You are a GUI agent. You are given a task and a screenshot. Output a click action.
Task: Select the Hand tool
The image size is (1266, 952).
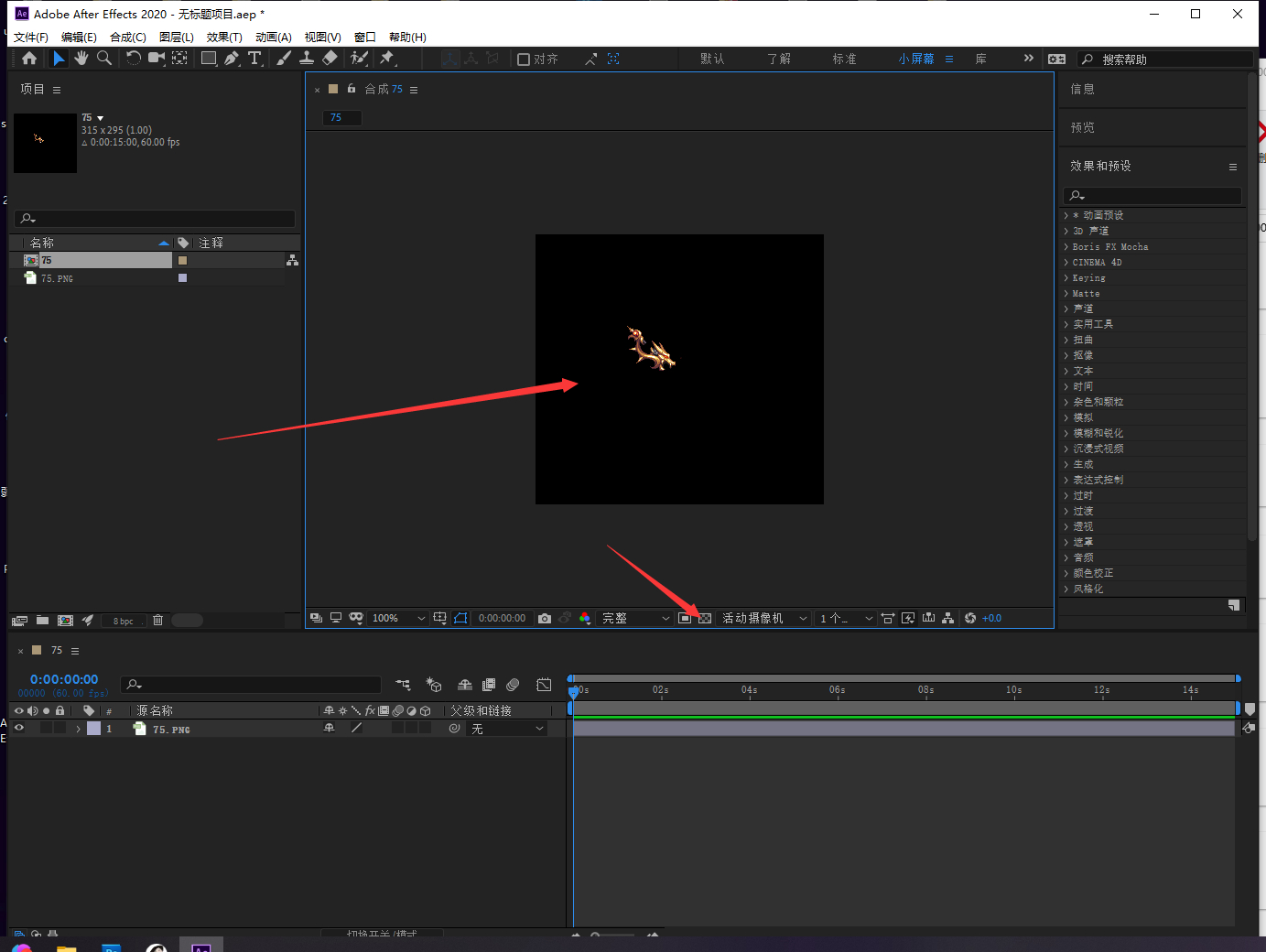pyautogui.click(x=81, y=59)
